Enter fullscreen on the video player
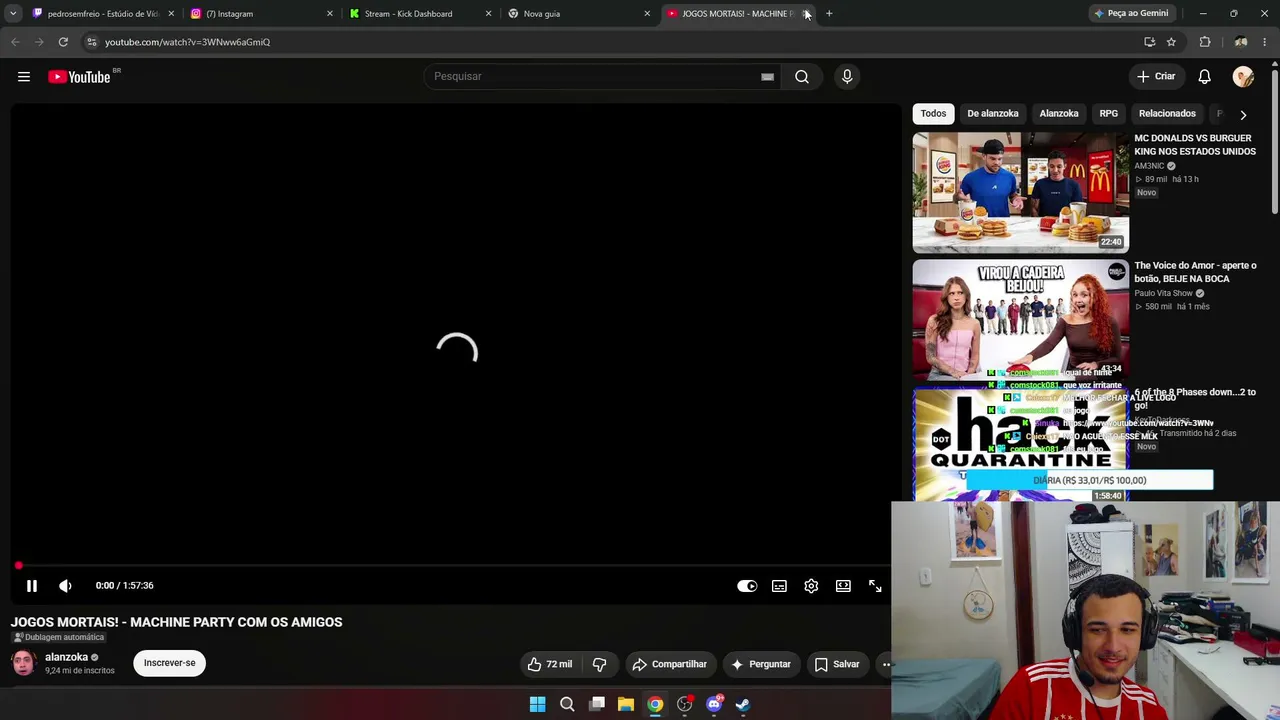Image resolution: width=1280 pixels, height=720 pixels. (x=875, y=586)
